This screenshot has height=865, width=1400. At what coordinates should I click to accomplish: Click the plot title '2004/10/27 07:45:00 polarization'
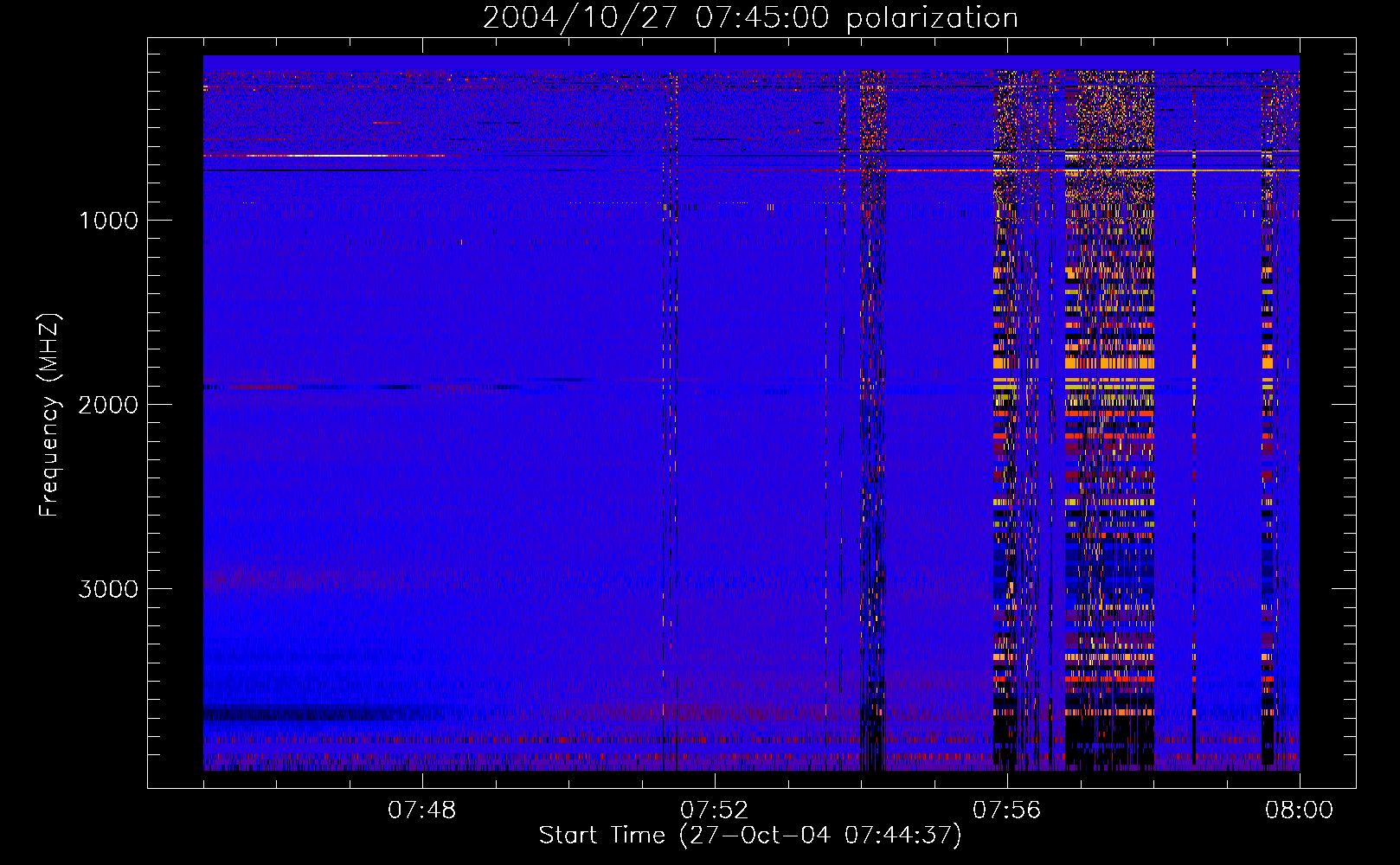750,18
